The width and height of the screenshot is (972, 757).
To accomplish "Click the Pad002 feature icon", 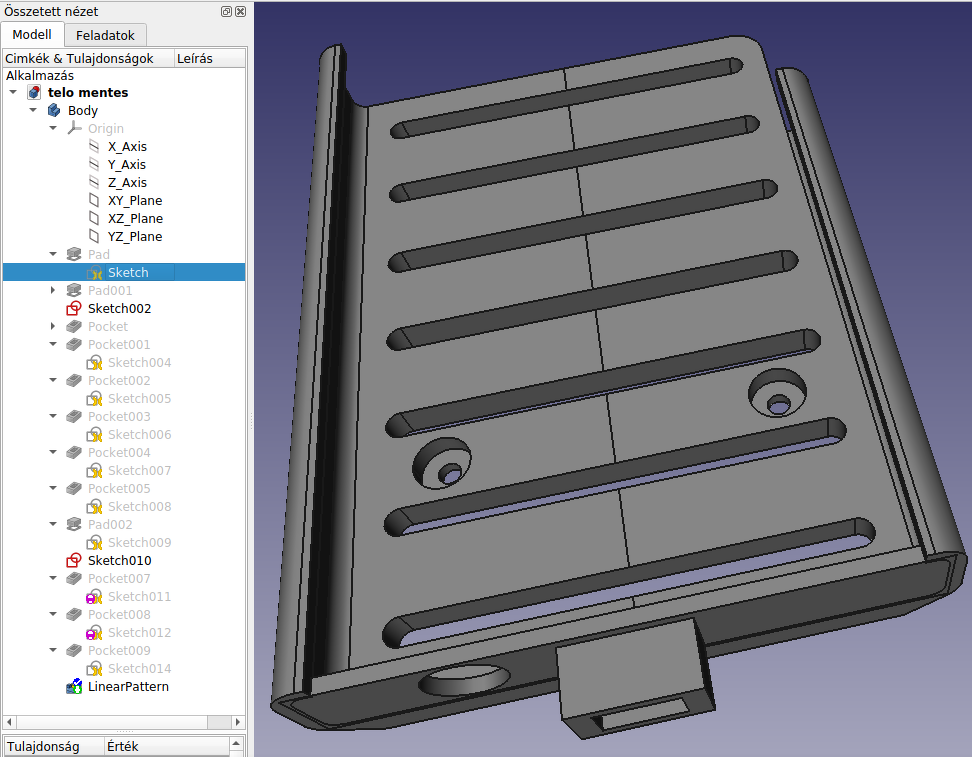I will pos(74,525).
